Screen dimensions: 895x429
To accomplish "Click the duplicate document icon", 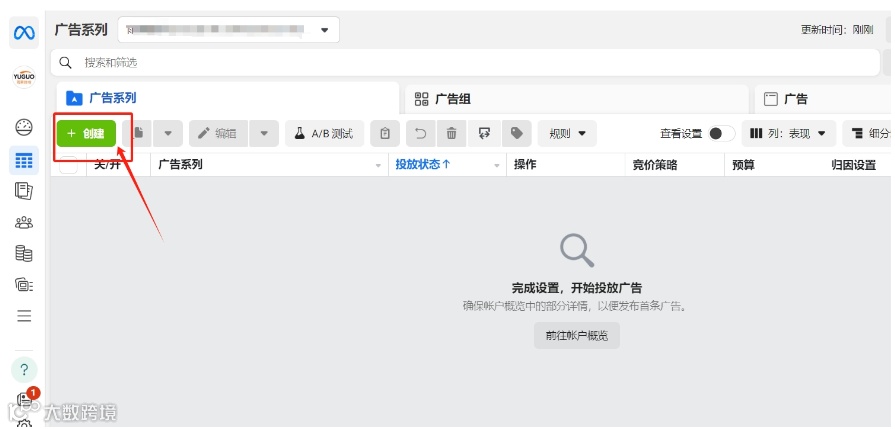I will tap(138, 133).
